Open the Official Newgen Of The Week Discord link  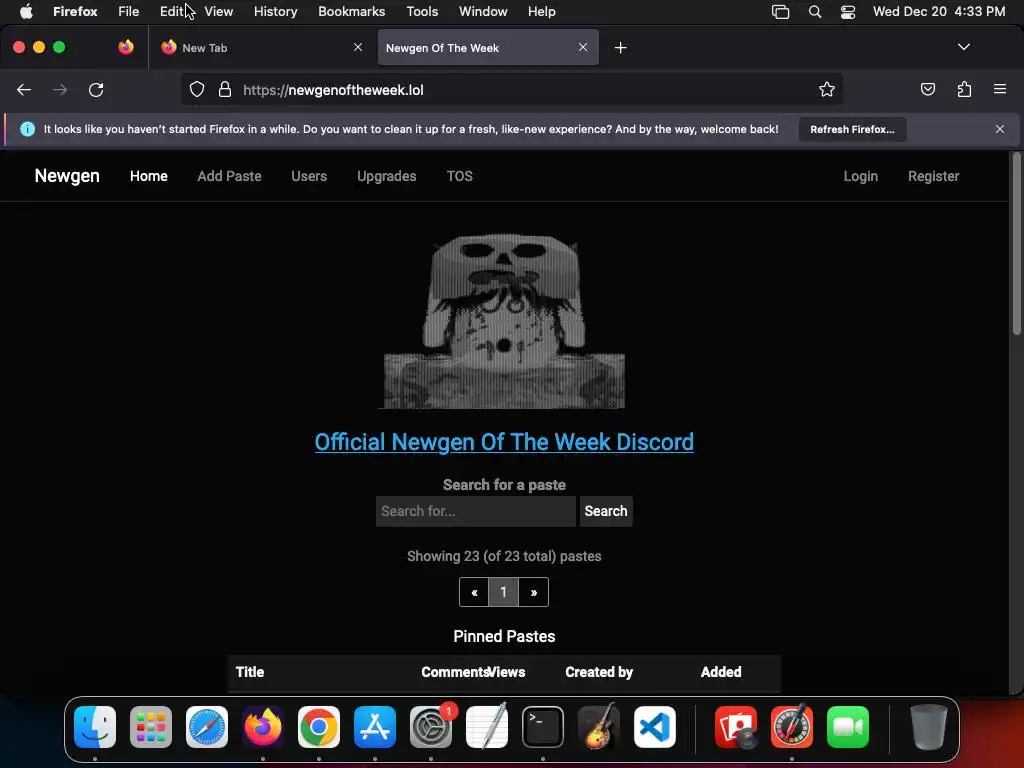[504, 442]
